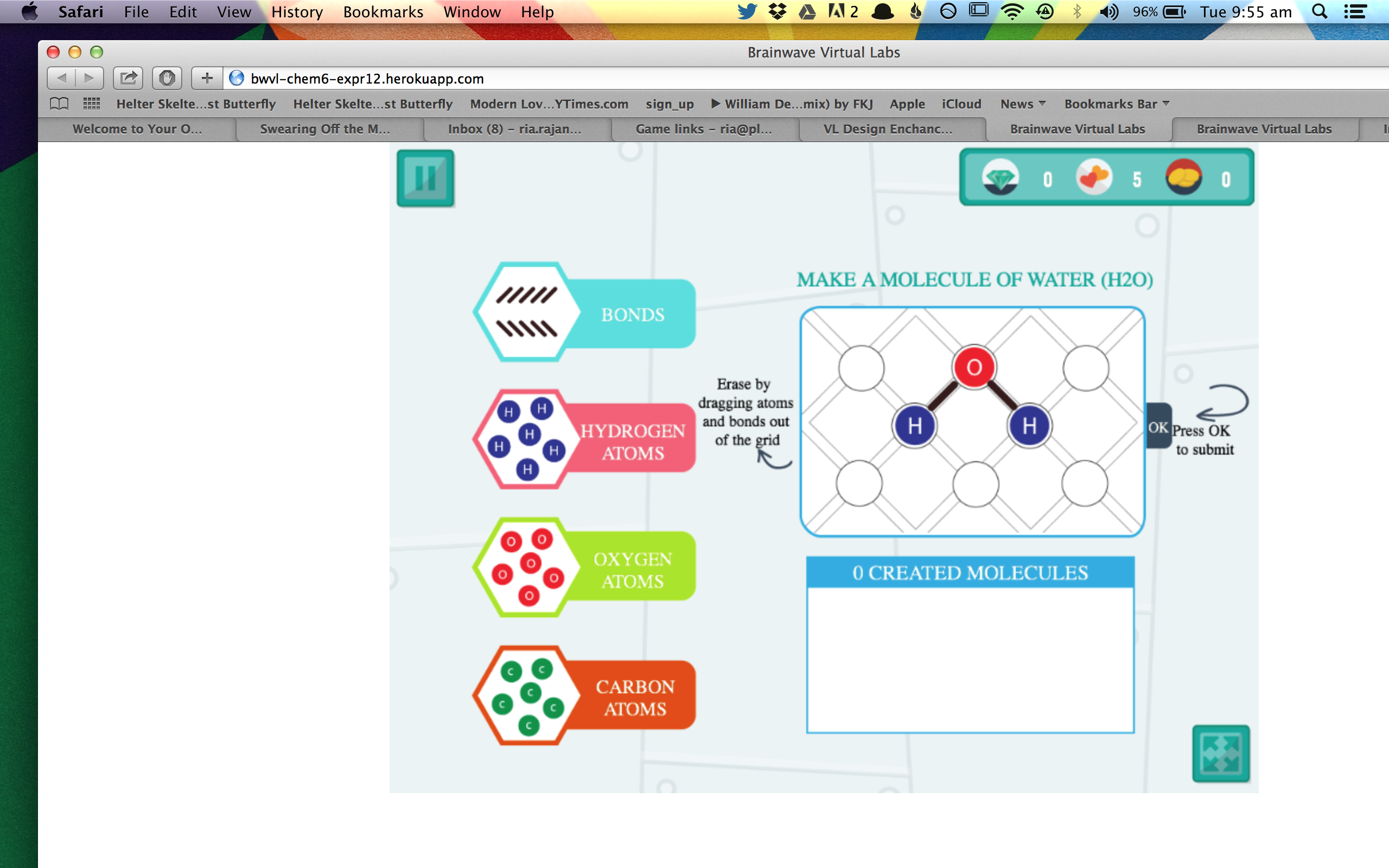
Task: Switch to Welcome to Your O... tab
Action: click(137, 129)
